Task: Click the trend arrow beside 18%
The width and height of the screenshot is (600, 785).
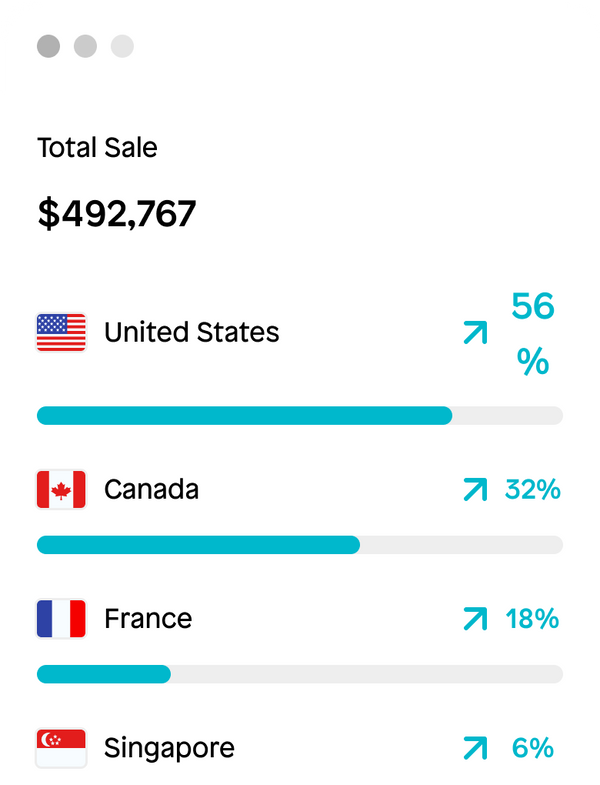Action: 475,619
